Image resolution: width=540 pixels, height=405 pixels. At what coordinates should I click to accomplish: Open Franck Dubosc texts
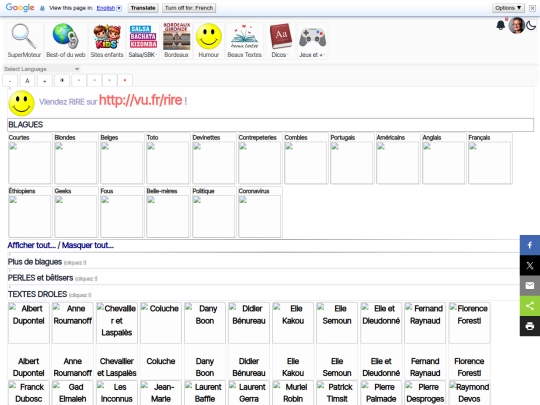(x=29, y=393)
